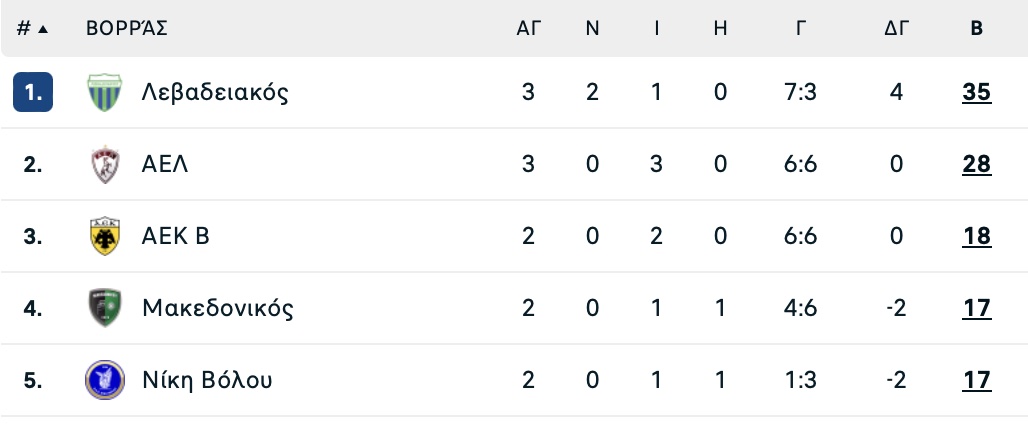The width and height of the screenshot is (1028, 424).
Task: Click the ΑΕΚ Β eagle crest
Action: click(105, 236)
